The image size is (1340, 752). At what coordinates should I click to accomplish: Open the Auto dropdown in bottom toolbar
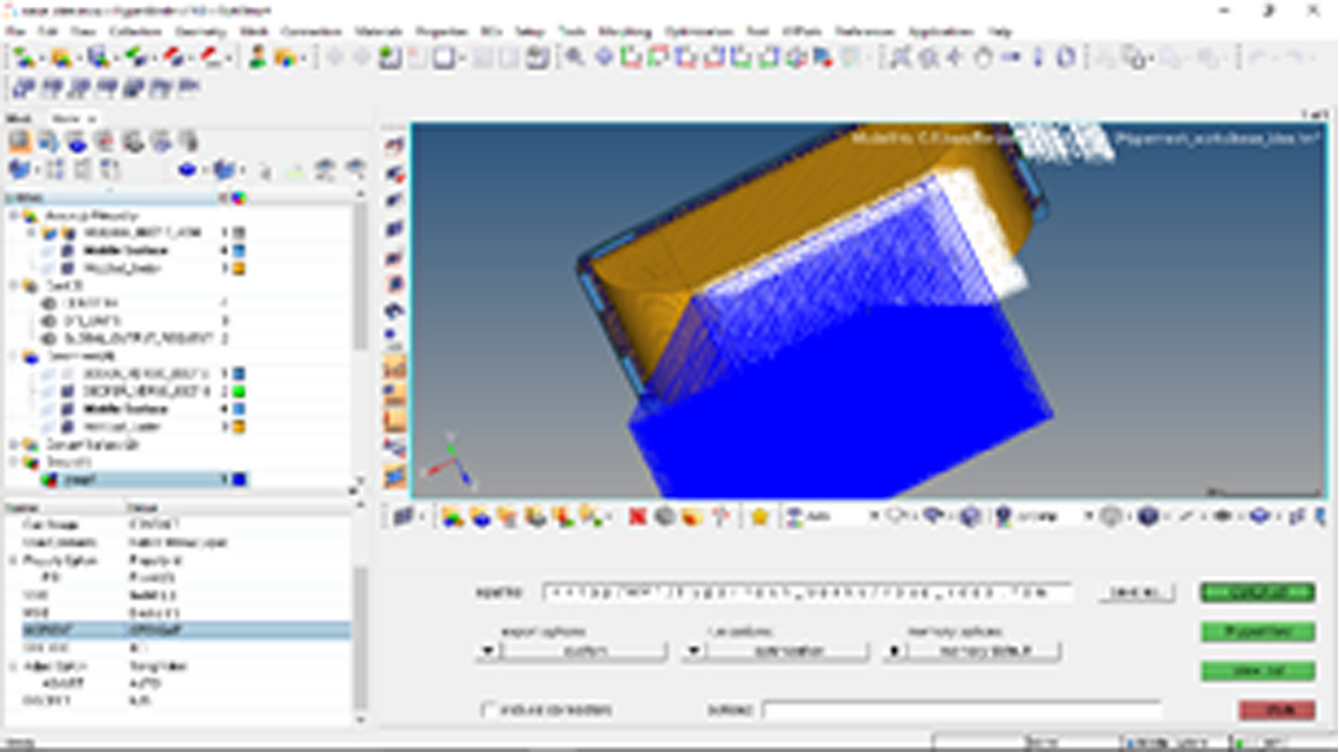point(873,517)
